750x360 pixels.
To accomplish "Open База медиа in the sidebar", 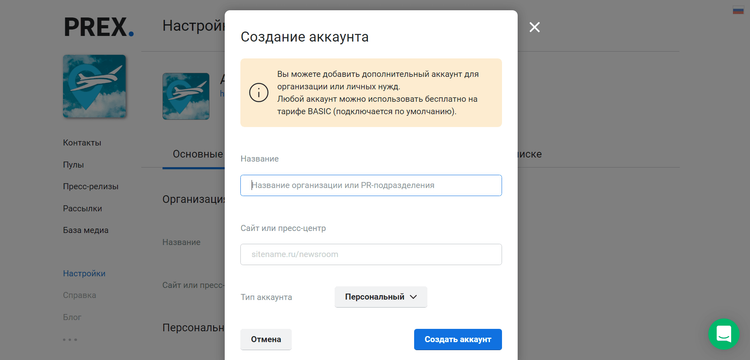I will pos(86,230).
